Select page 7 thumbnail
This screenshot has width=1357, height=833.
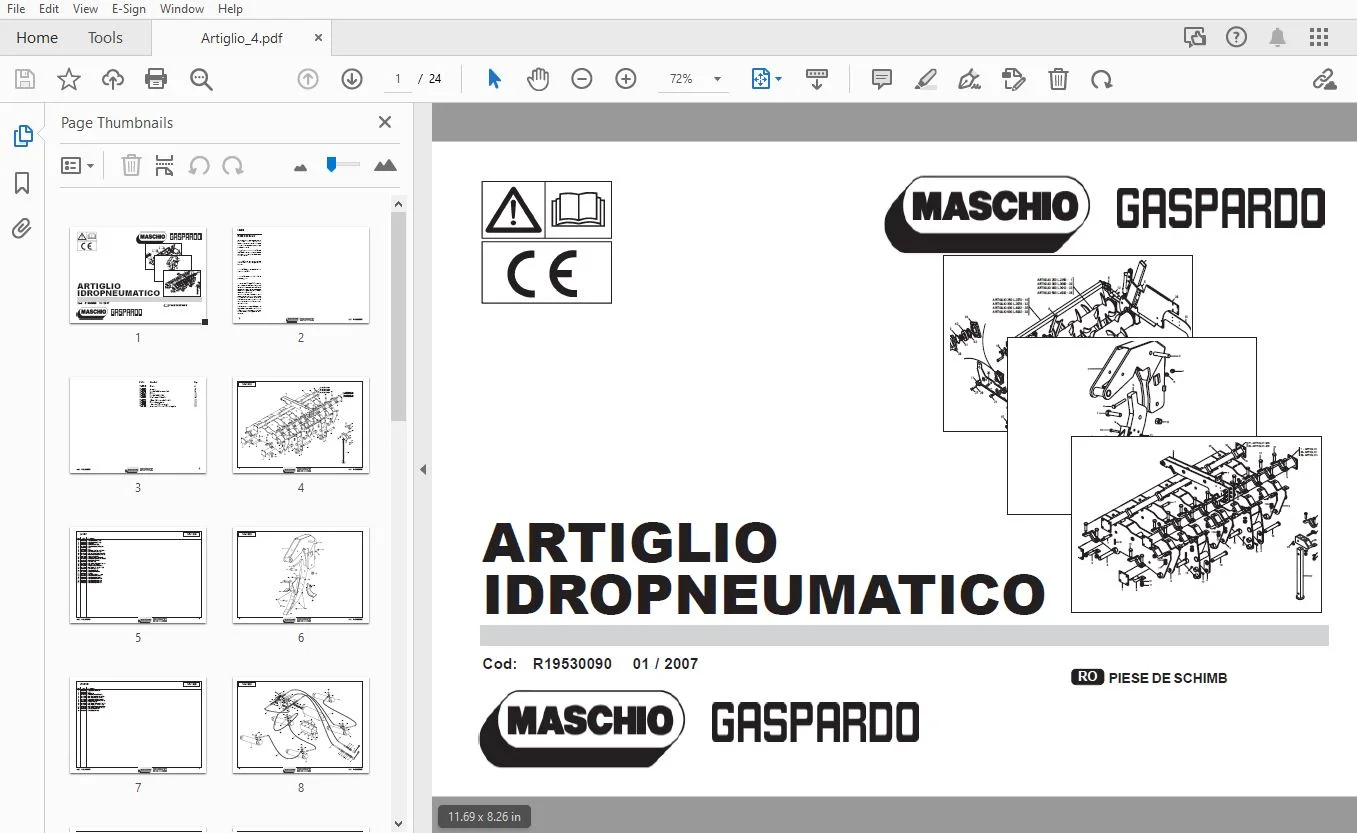click(138, 725)
